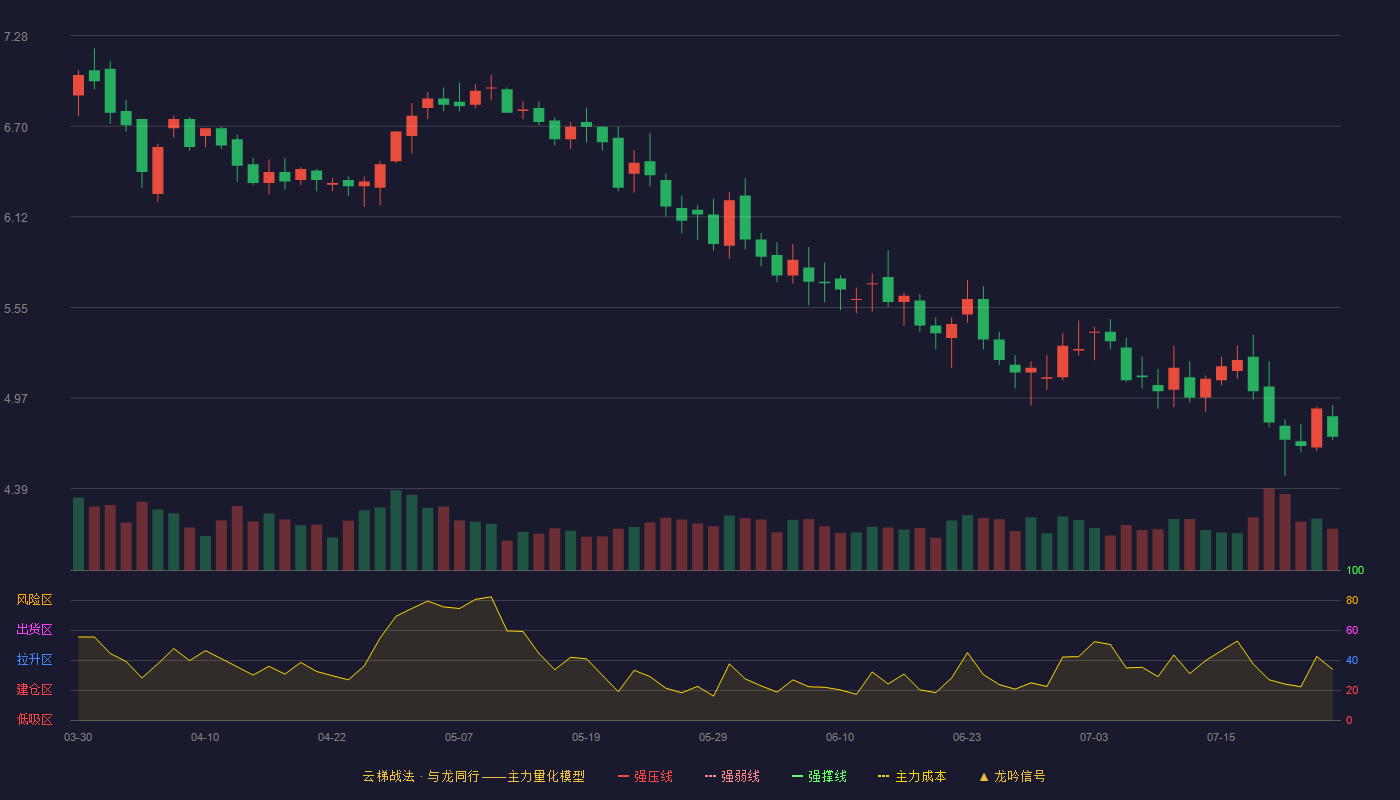
Task: Click the 07-15 date axis label
Action: 1221,737
